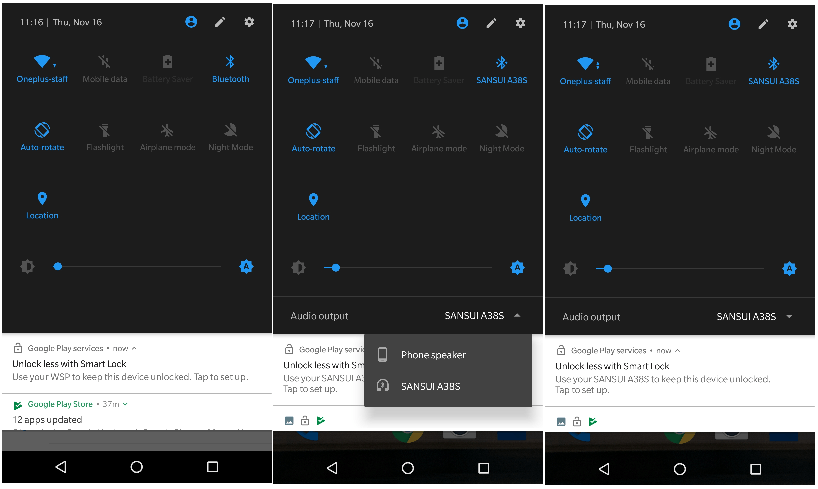818x489 pixels.
Task: Tap Night Mode tile in the 11:16 screen
Action: (231, 137)
